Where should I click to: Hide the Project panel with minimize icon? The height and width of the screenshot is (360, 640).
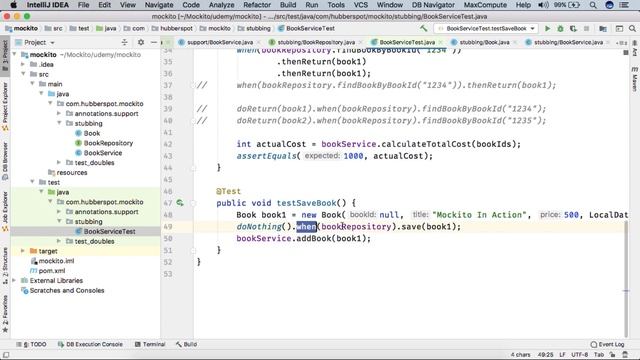154,42
